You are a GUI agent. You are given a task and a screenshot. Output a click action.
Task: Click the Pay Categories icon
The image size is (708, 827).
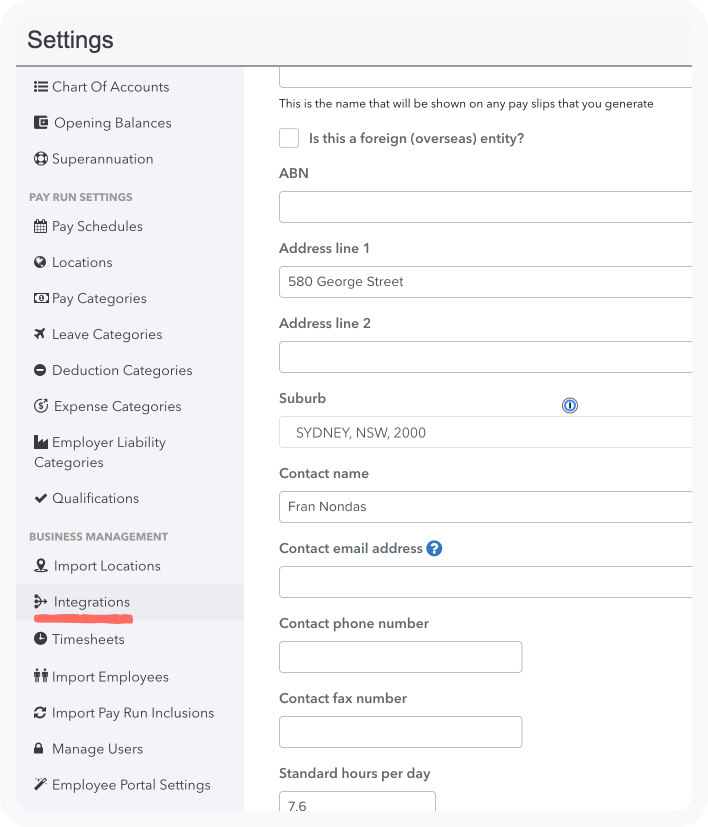[x=40, y=298]
